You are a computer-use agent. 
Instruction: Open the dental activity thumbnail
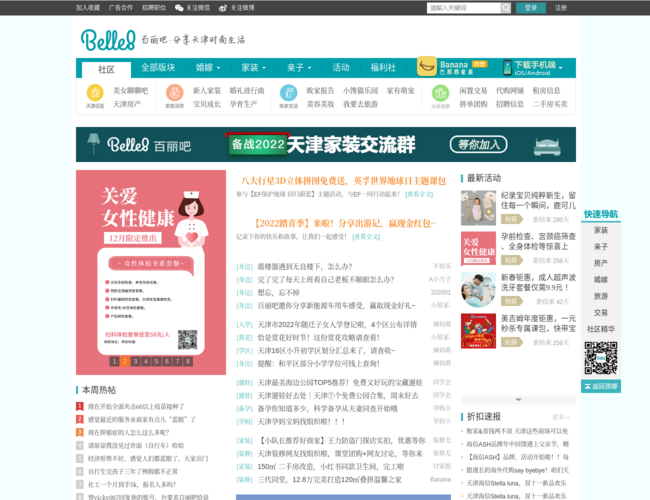tap(478, 290)
